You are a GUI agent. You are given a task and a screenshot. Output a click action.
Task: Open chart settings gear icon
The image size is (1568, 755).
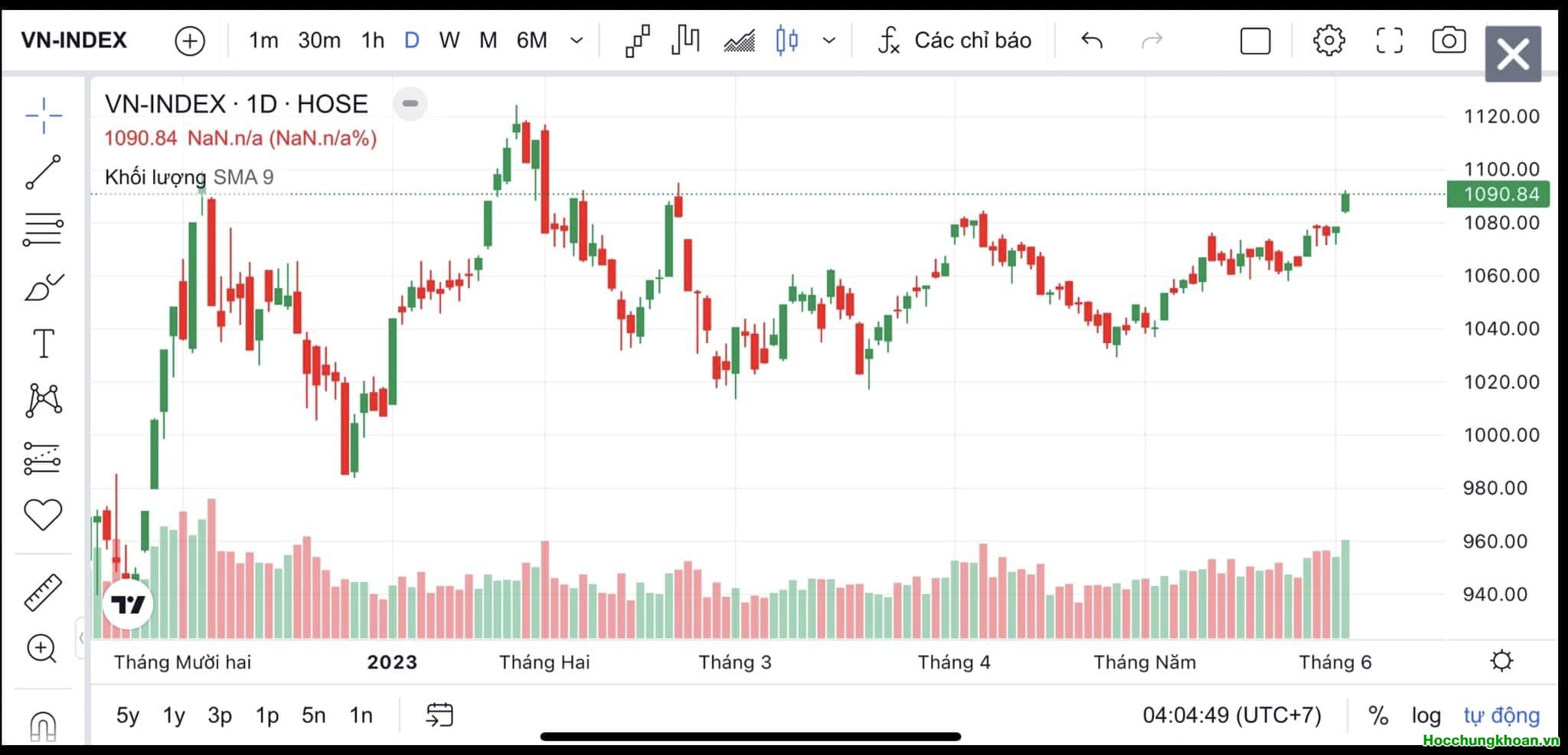[x=1328, y=41]
